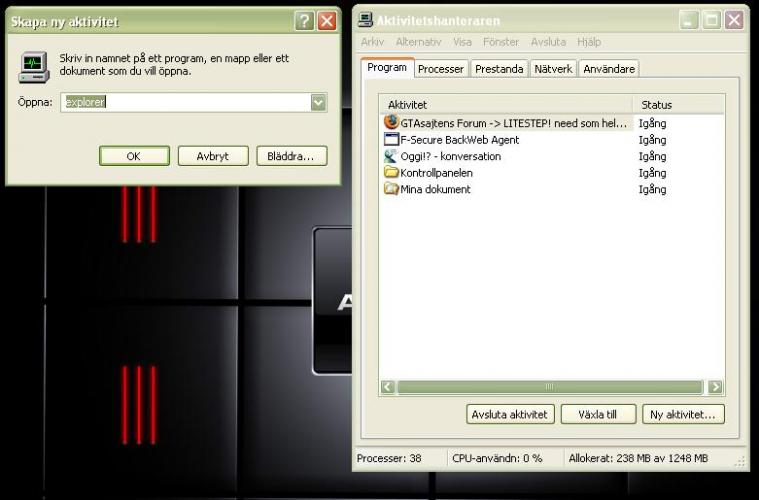Click the explorer text input field
The width and height of the screenshot is (759, 500).
tap(186, 103)
